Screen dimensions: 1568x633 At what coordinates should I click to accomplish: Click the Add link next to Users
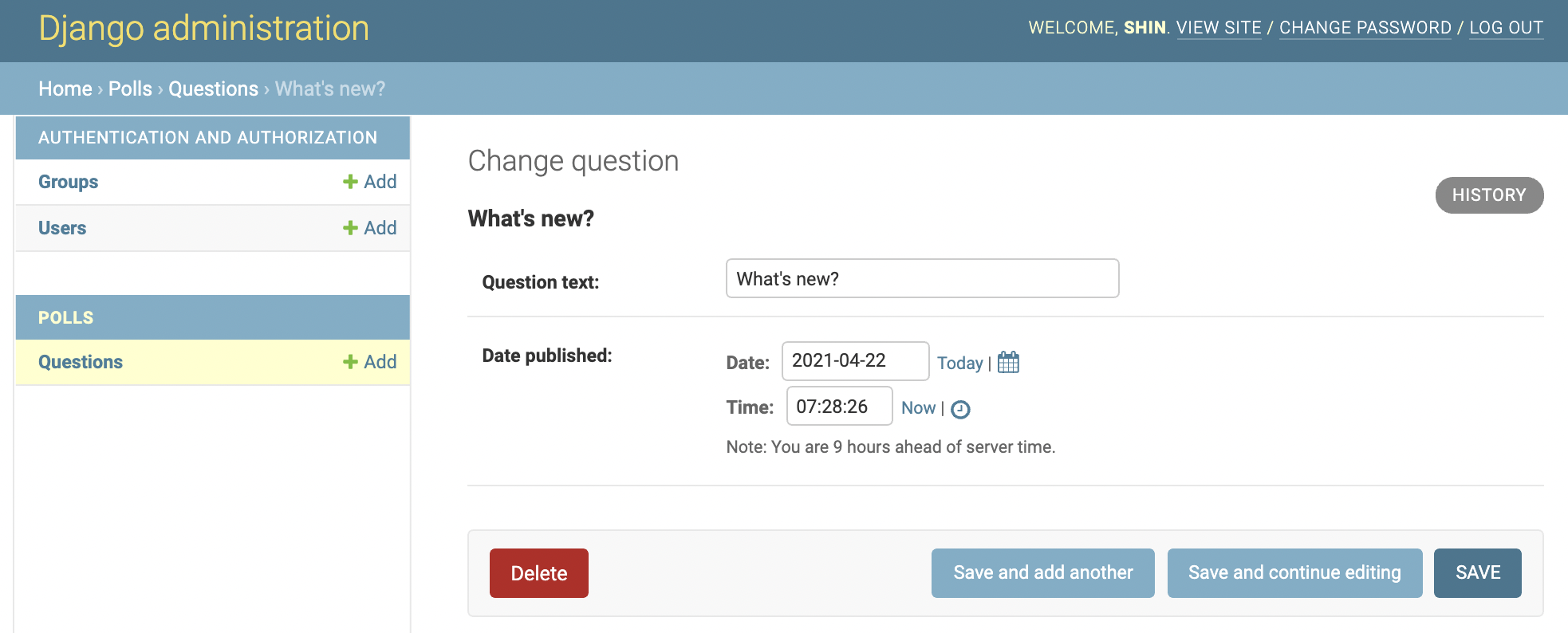click(x=370, y=228)
